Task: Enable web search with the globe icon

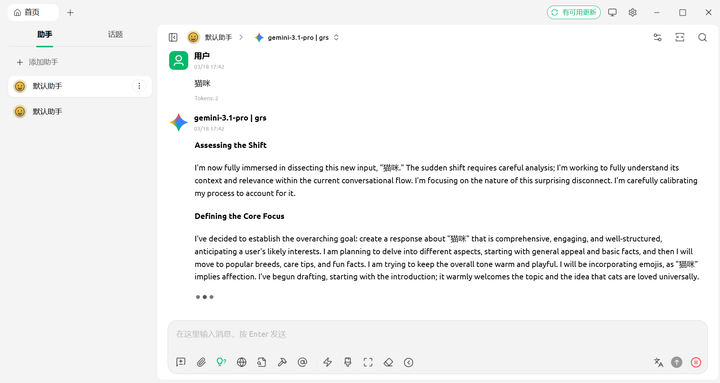Action: 242,362
